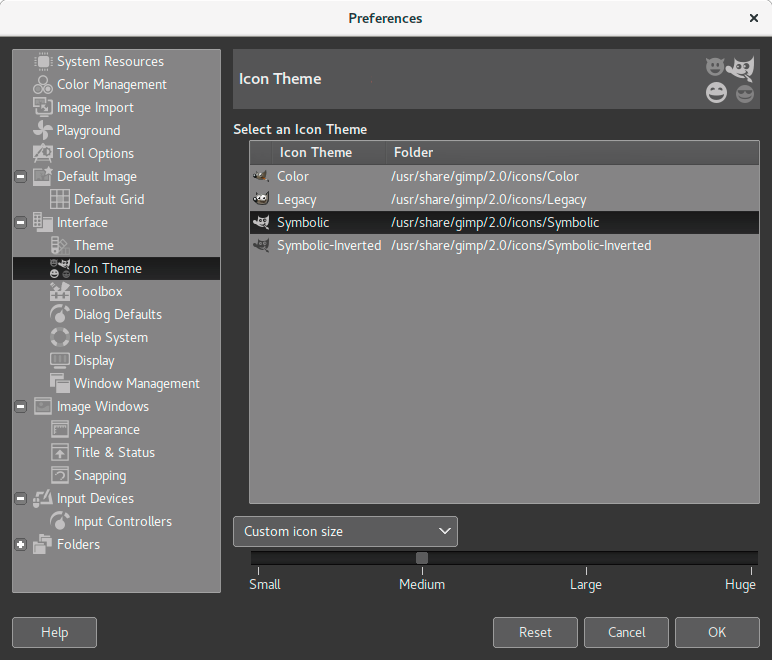This screenshot has width=772, height=660.
Task: Click the Playground fan icon
Action: click(x=43, y=131)
